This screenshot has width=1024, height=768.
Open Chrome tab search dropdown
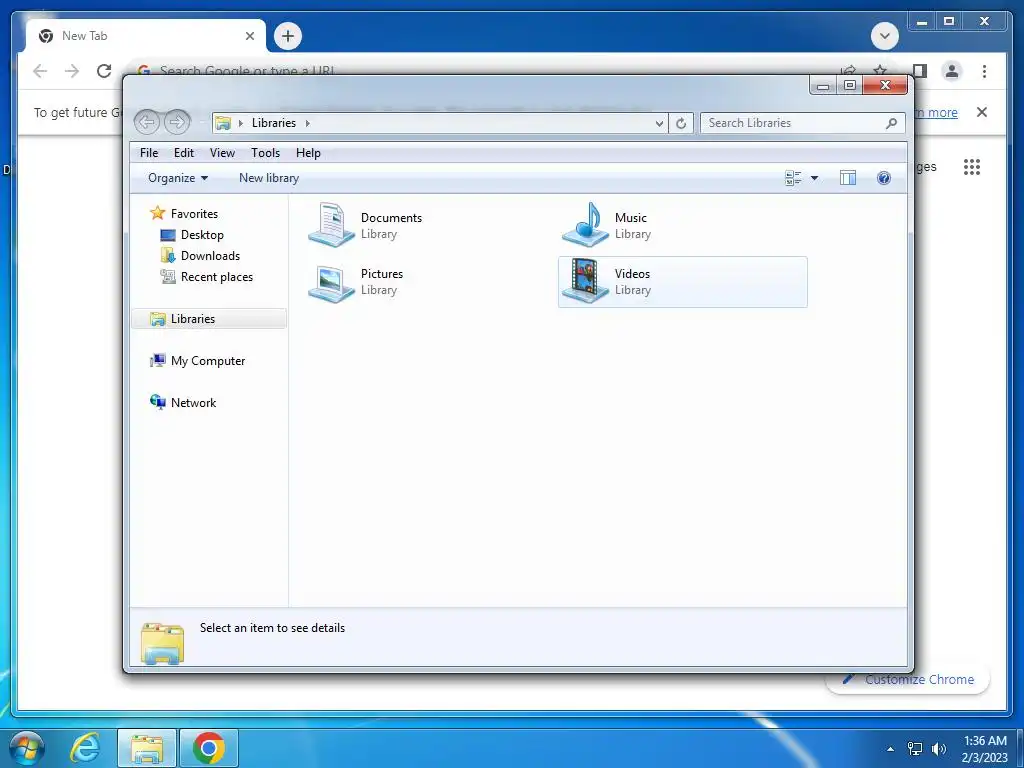[885, 36]
